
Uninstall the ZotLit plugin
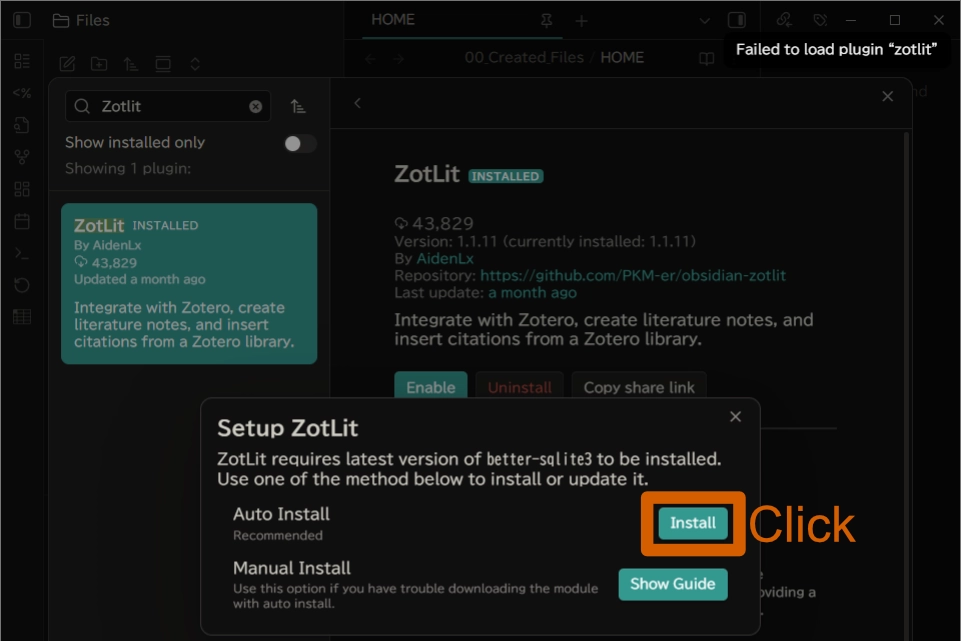[518, 387]
